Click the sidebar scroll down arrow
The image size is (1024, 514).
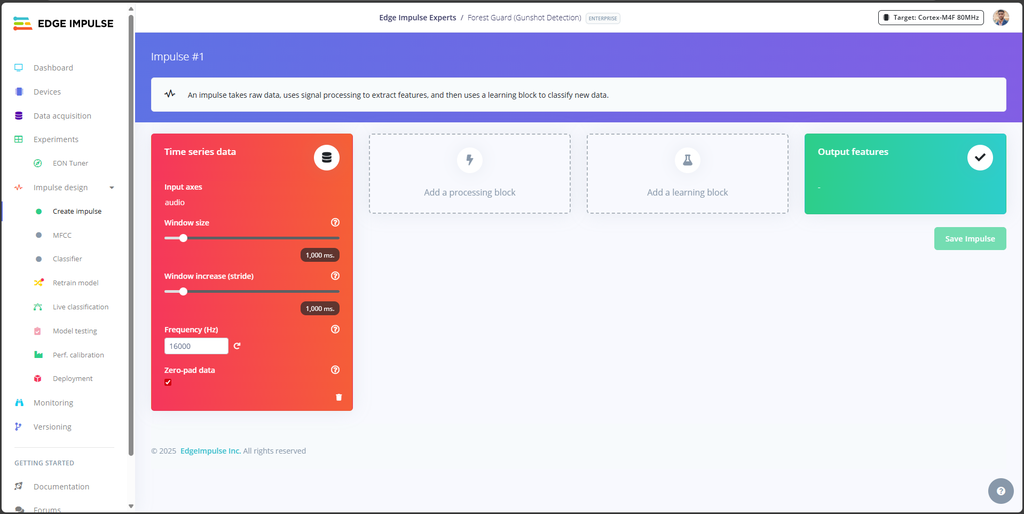(131, 506)
